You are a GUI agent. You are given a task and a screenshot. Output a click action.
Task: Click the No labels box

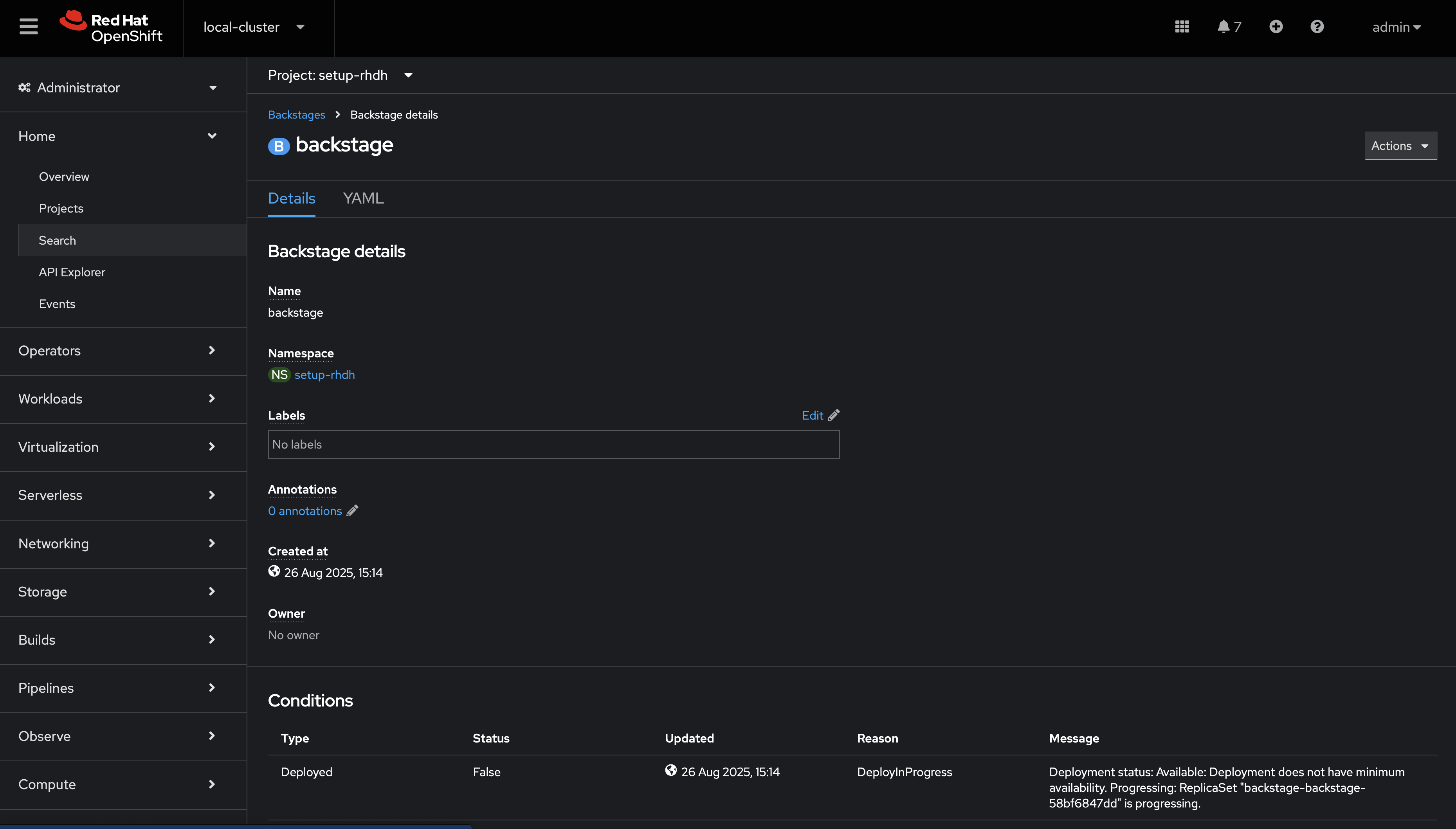pos(554,444)
